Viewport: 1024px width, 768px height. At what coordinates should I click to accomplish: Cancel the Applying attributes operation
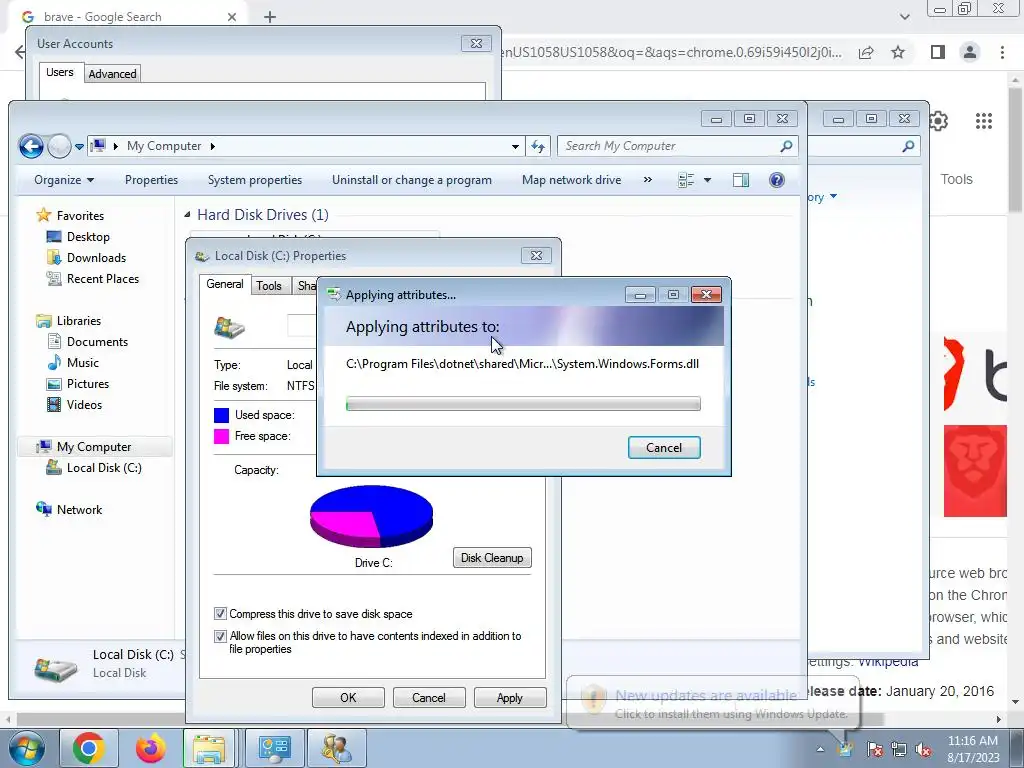coord(664,447)
